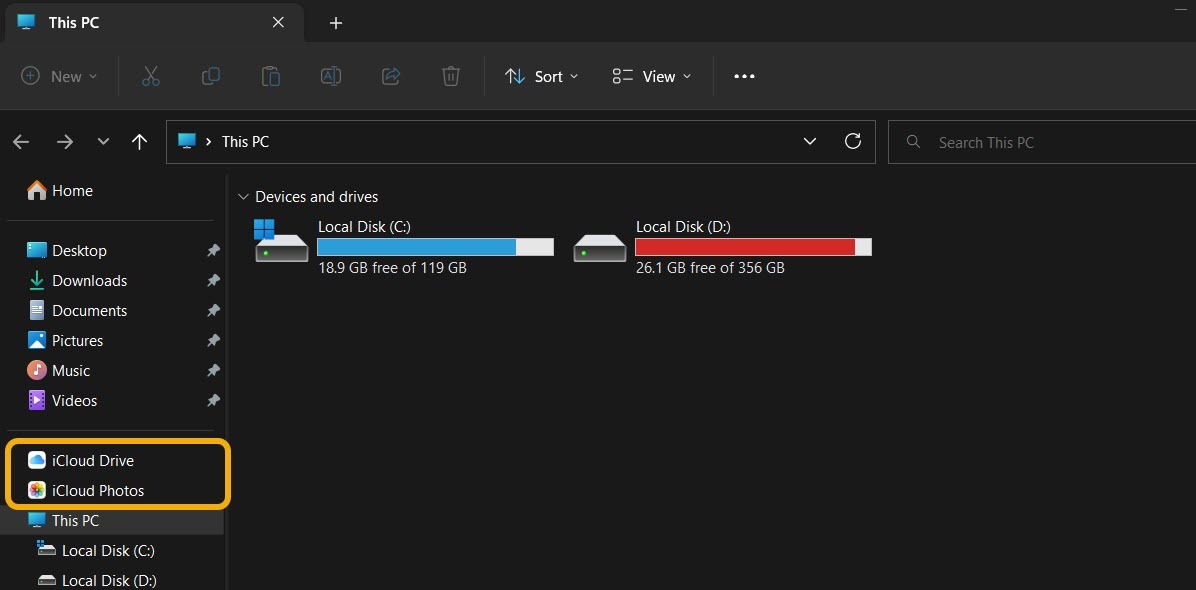
Task: Cut the selection using the scissors icon
Action: click(x=151, y=75)
